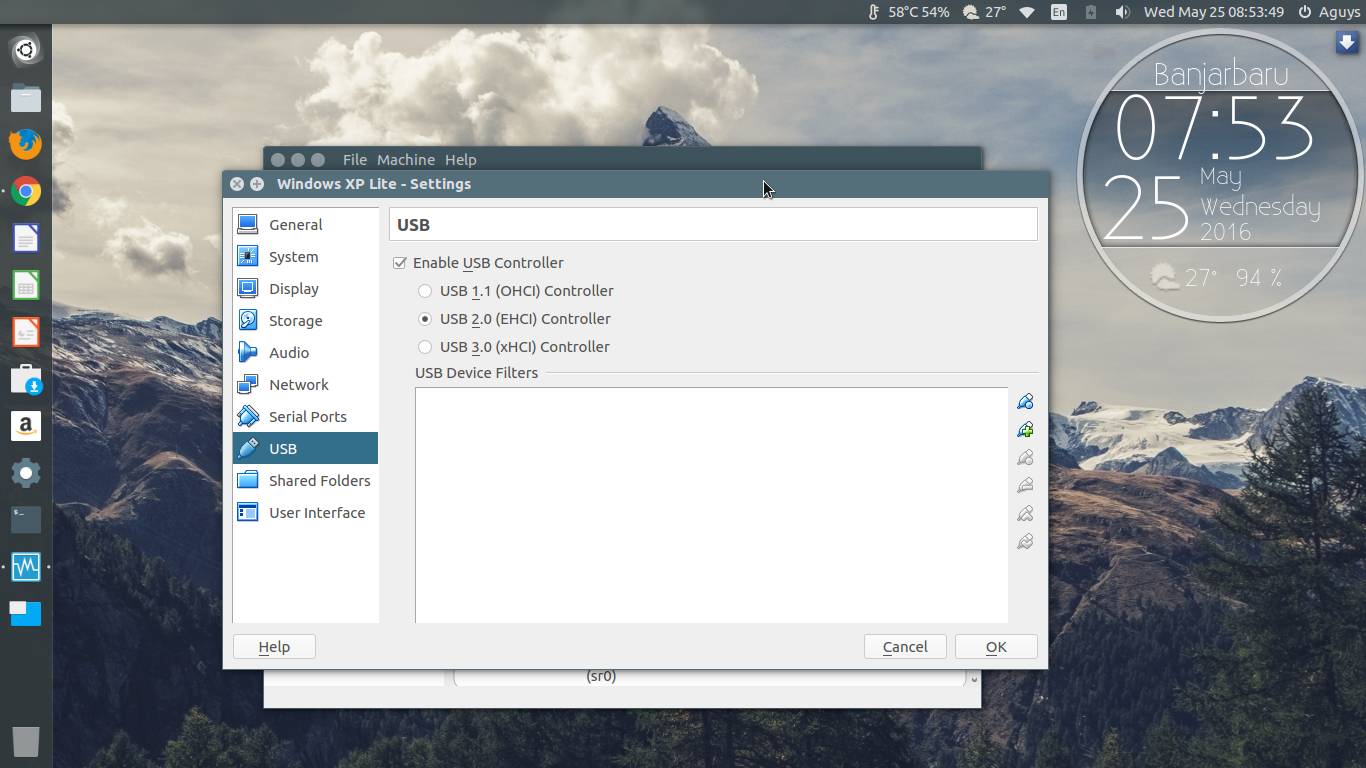
Task: Open the Help menu in the VirtualBox window
Action: click(x=460, y=160)
